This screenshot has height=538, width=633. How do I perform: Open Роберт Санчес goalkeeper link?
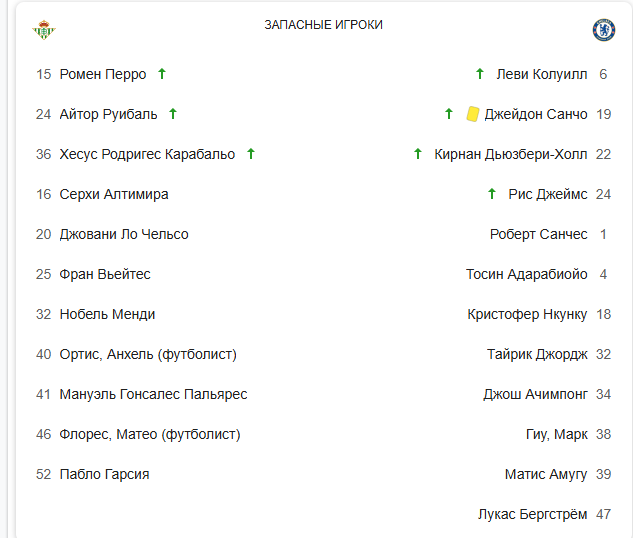pyautogui.click(x=538, y=234)
